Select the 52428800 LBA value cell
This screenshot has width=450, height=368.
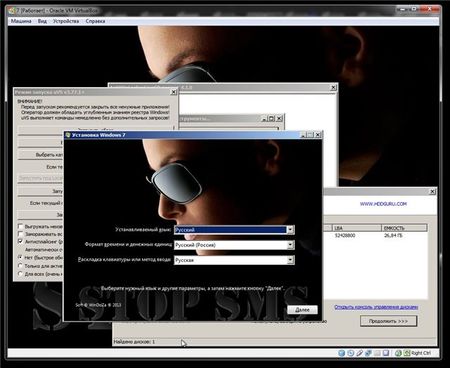345,235
